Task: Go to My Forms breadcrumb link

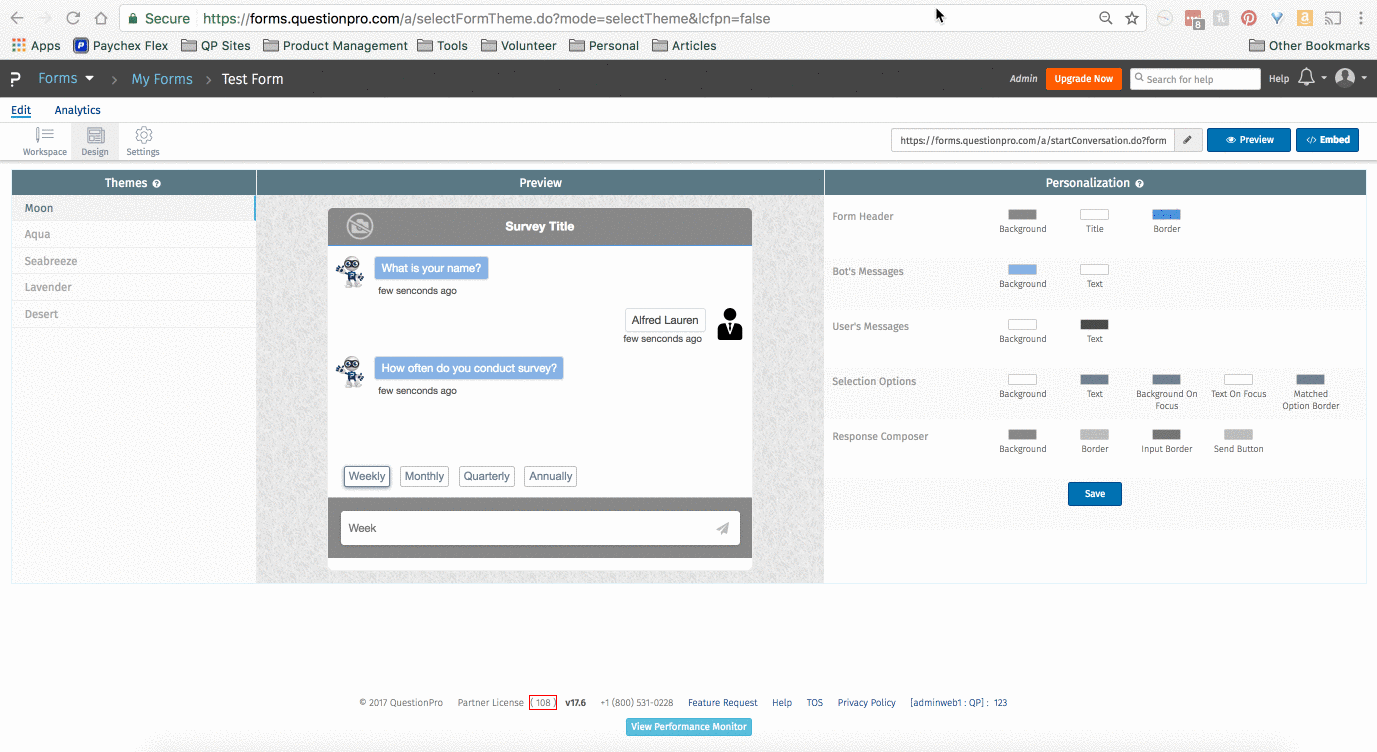Action: 162,79
